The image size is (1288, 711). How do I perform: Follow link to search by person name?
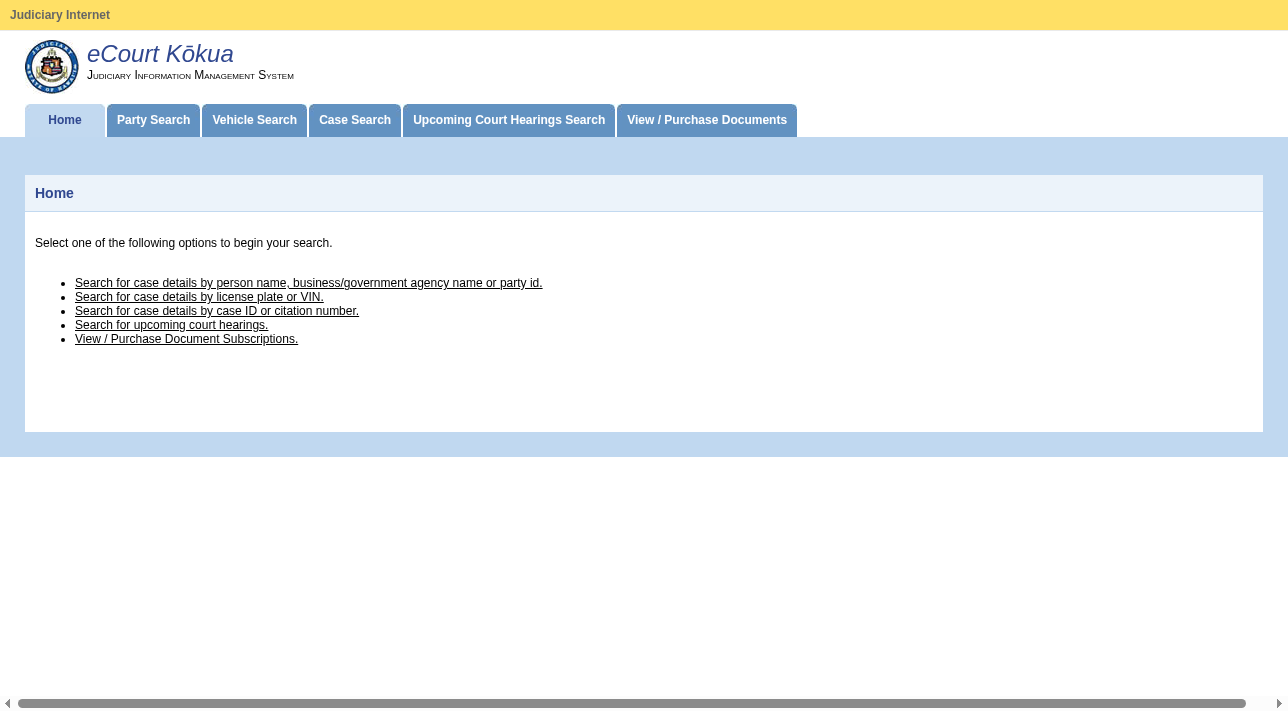tap(309, 283)
